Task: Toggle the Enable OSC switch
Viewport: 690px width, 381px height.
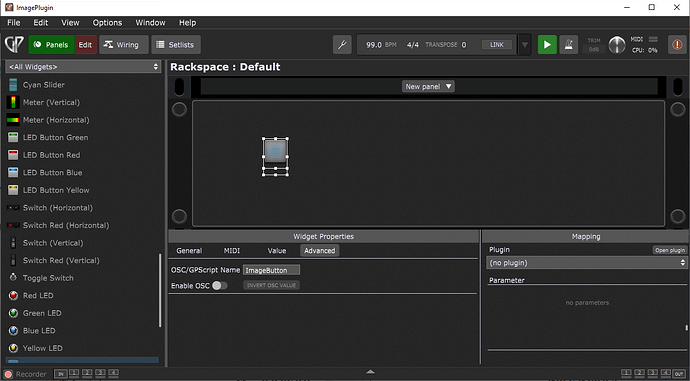Action: [220, 286]
